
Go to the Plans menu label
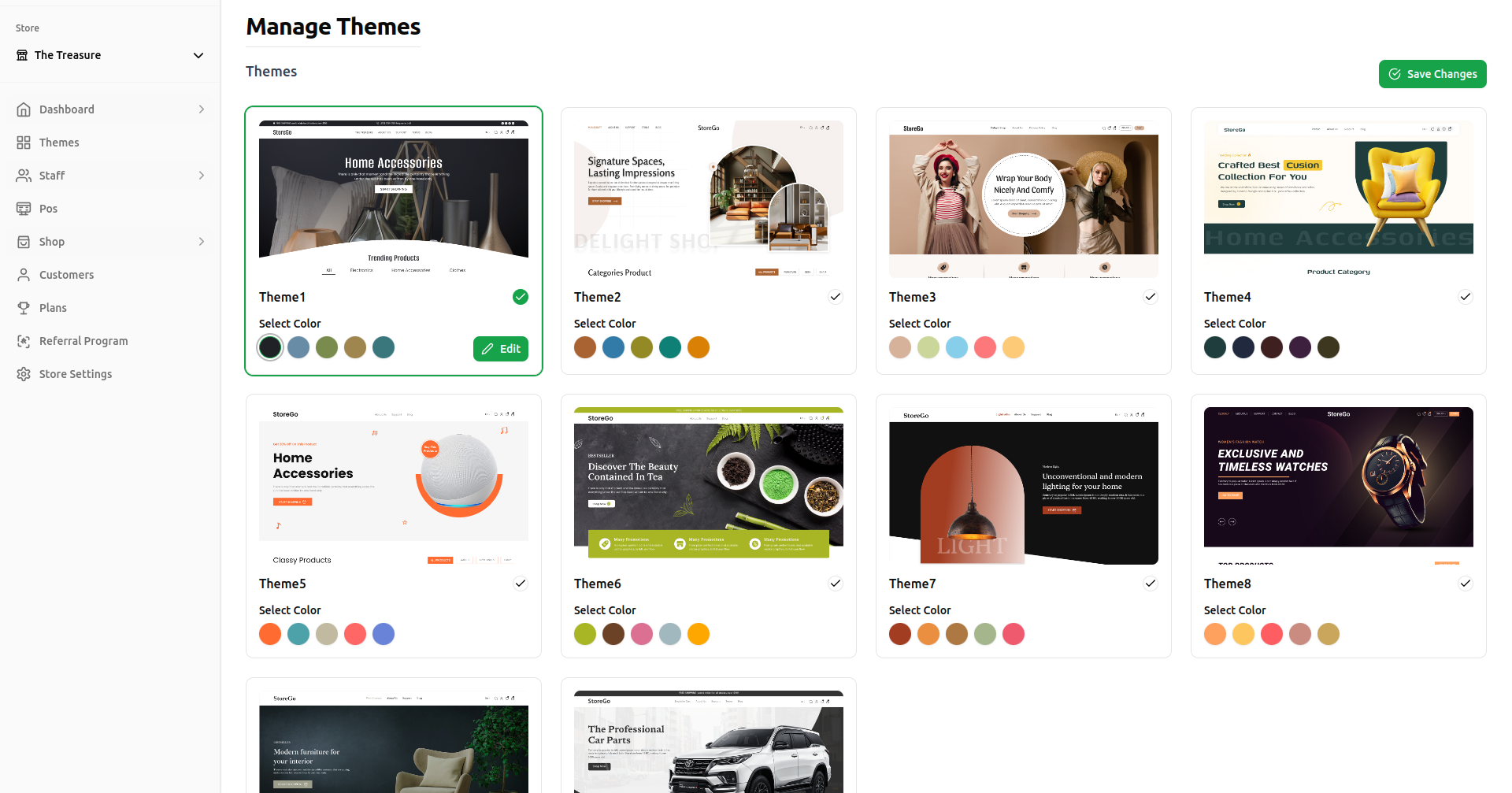(53, 308)
